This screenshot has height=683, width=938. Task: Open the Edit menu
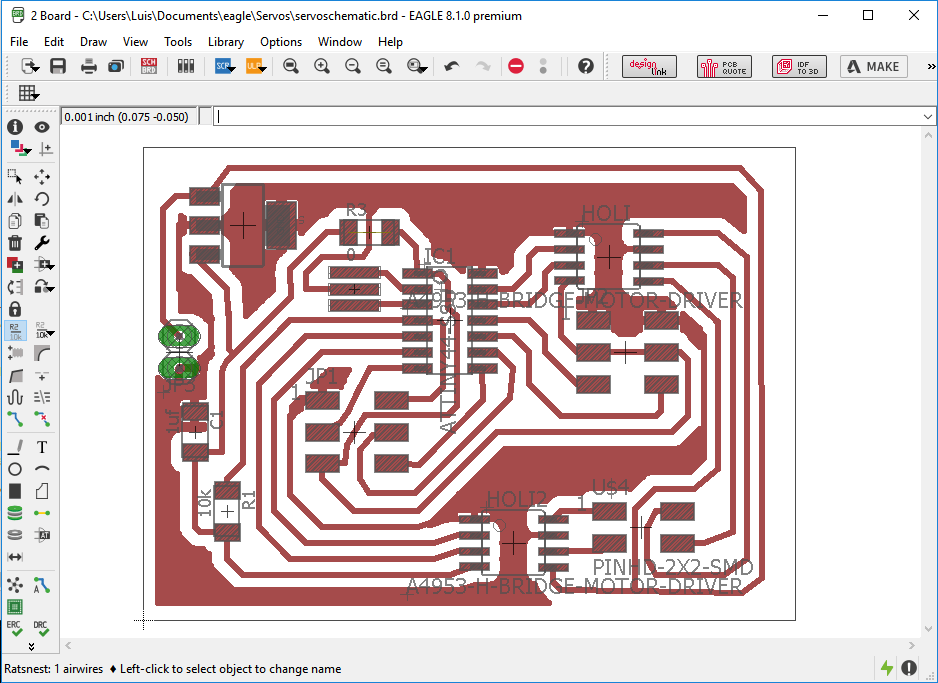(x=54, y=42)
